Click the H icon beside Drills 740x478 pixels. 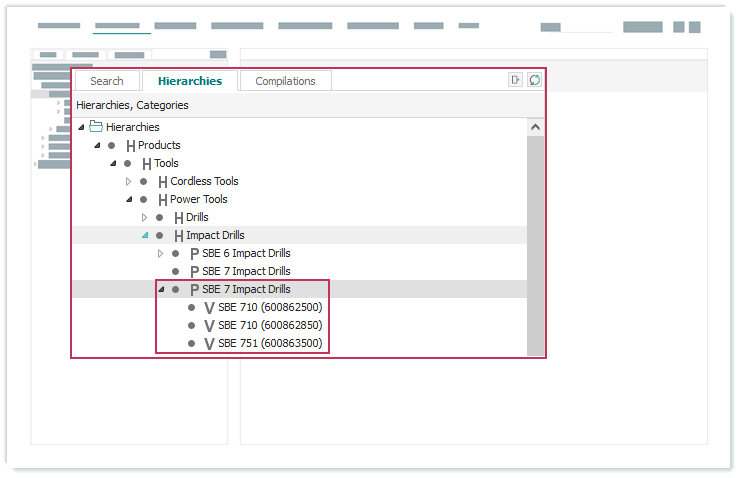(x=179, y=218)
